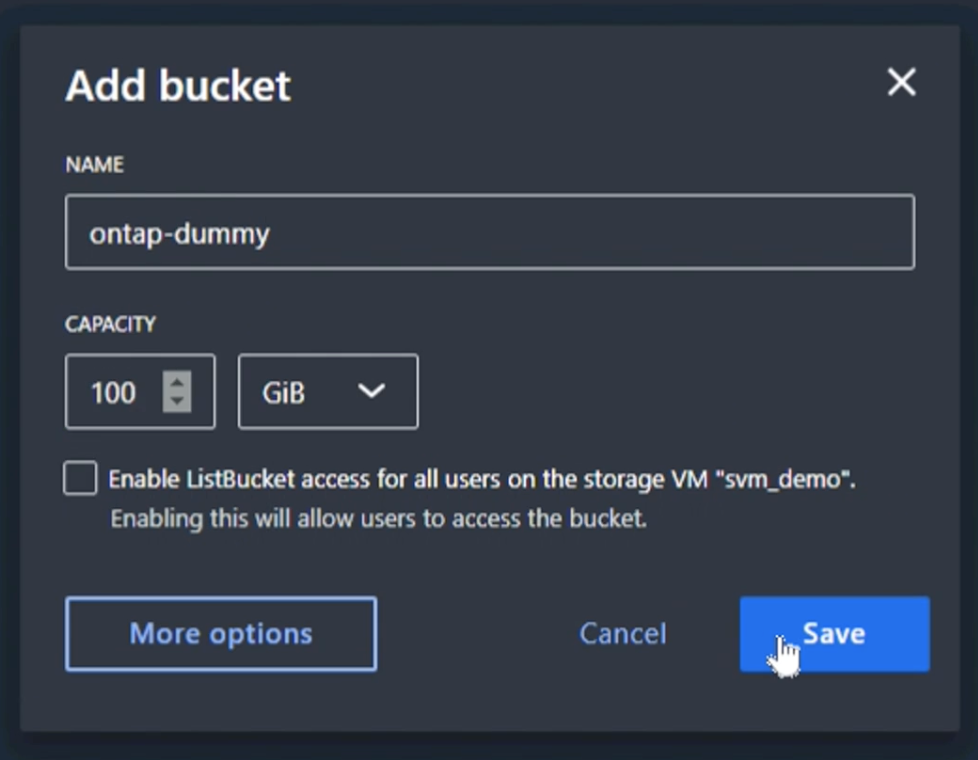Click the "Enabling this will allow" helper text

378,519
